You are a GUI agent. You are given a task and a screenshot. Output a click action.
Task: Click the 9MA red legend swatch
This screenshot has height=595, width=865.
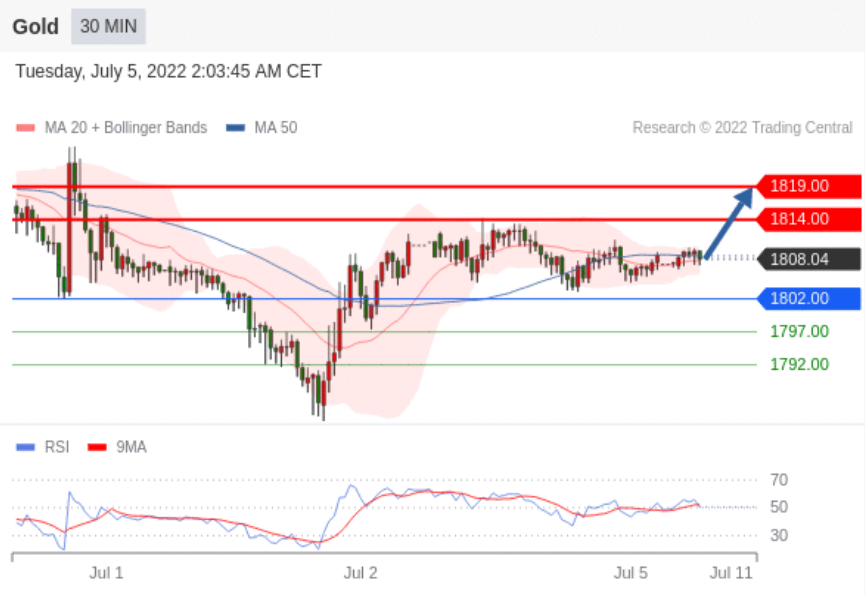pyautogui.click(x=97, y=447)
